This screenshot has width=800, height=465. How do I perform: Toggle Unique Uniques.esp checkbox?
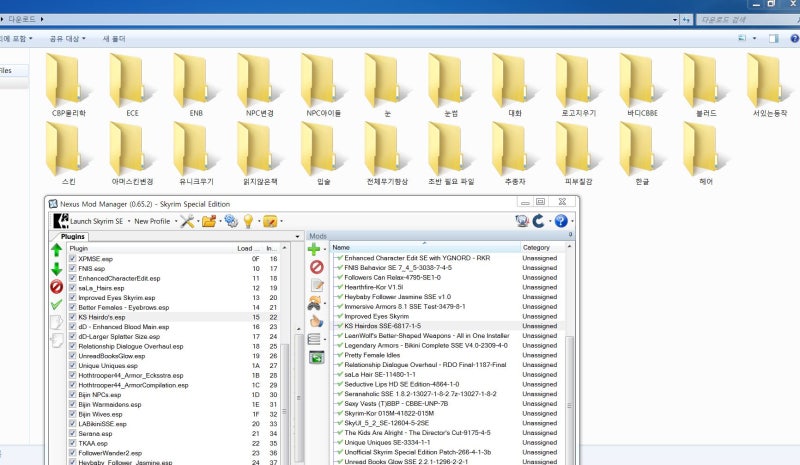point(72,365)
